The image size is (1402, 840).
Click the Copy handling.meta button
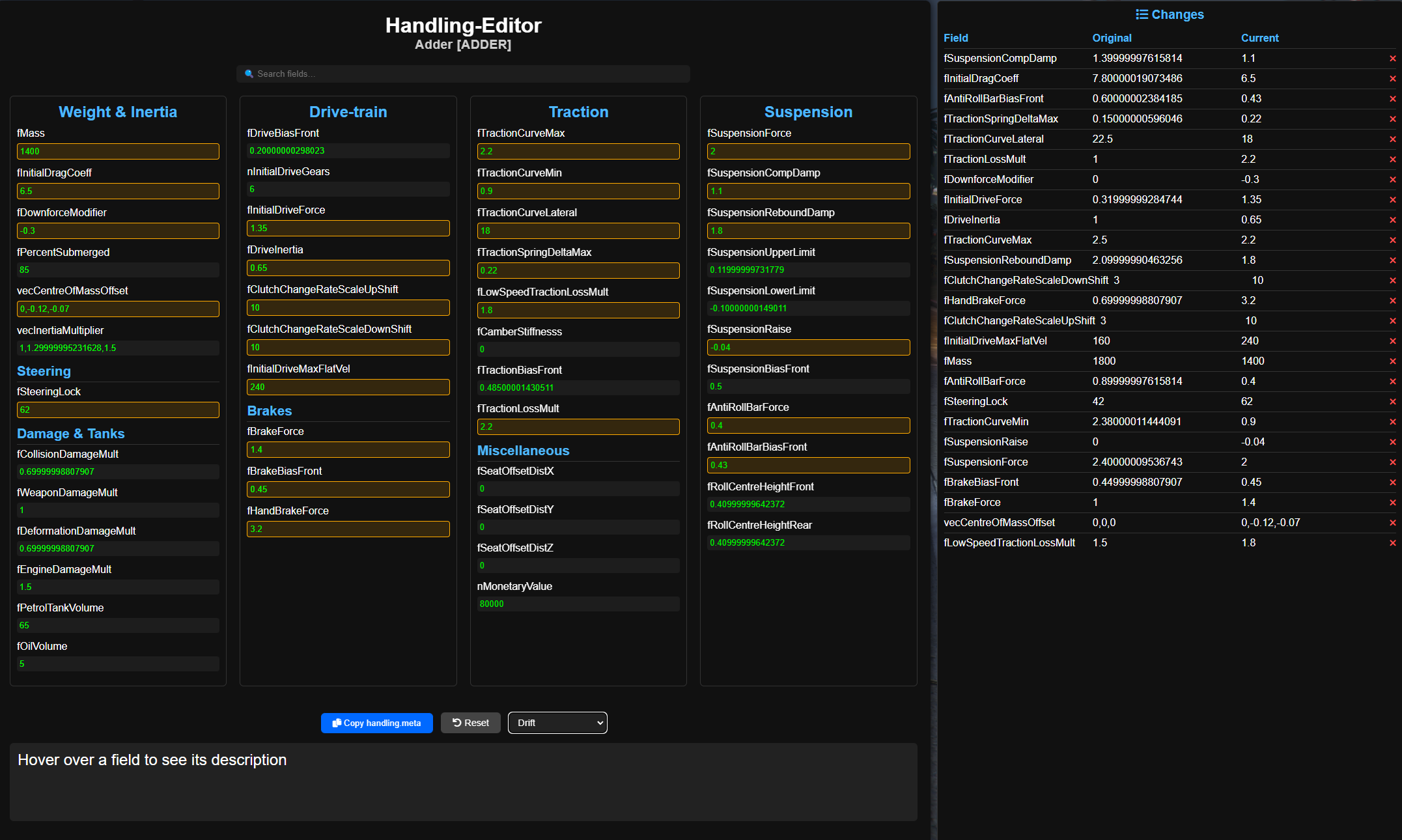pyautogui.click(x=376, y=723)
